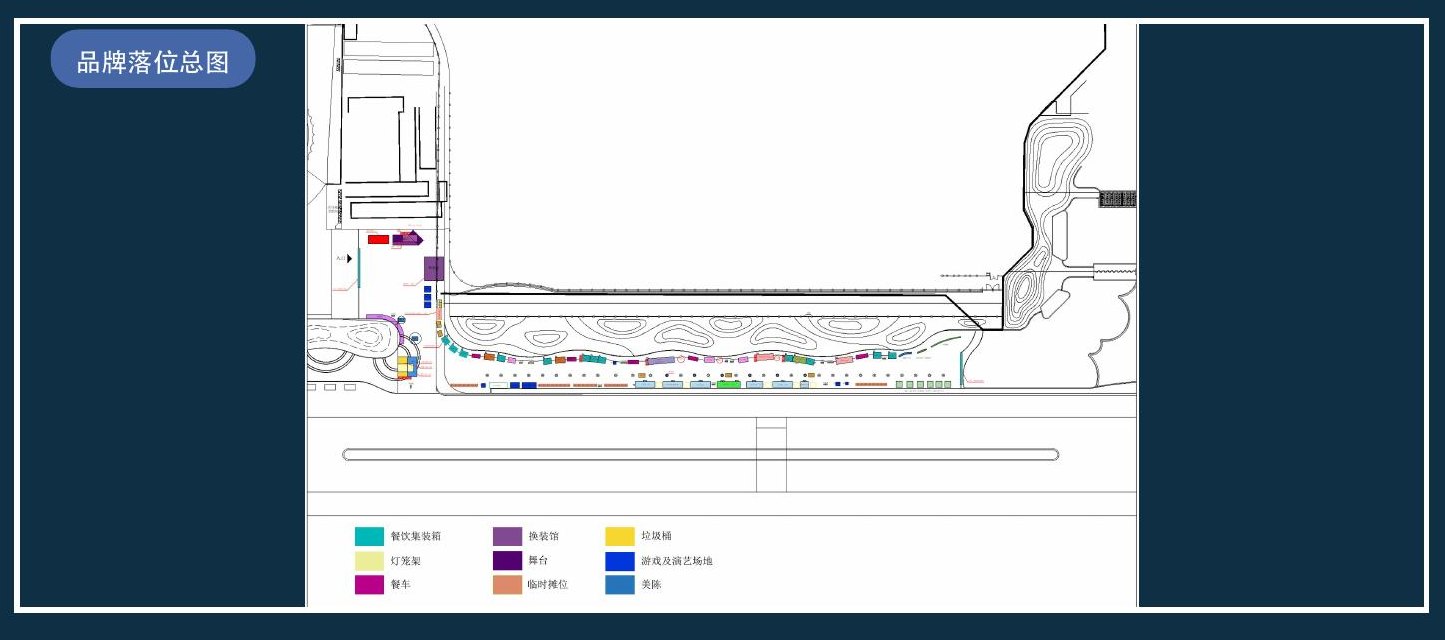Click the stacked blue game-area squares

point(427,297)
